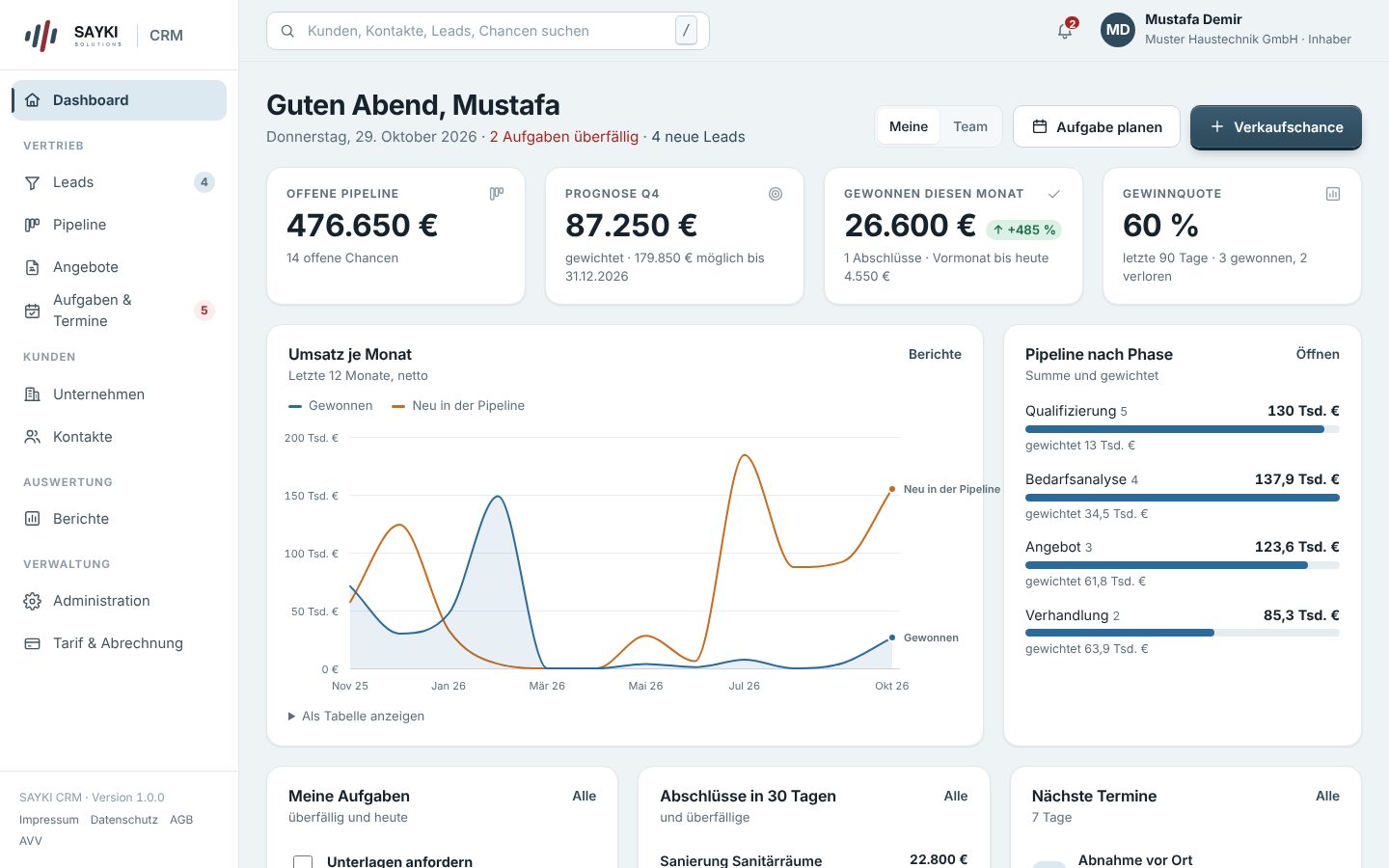This screenshot has height=868, width=1389.
Task: Click Öffnen in Pipeline nach Phase
Action: click(x=1318, y=354)
